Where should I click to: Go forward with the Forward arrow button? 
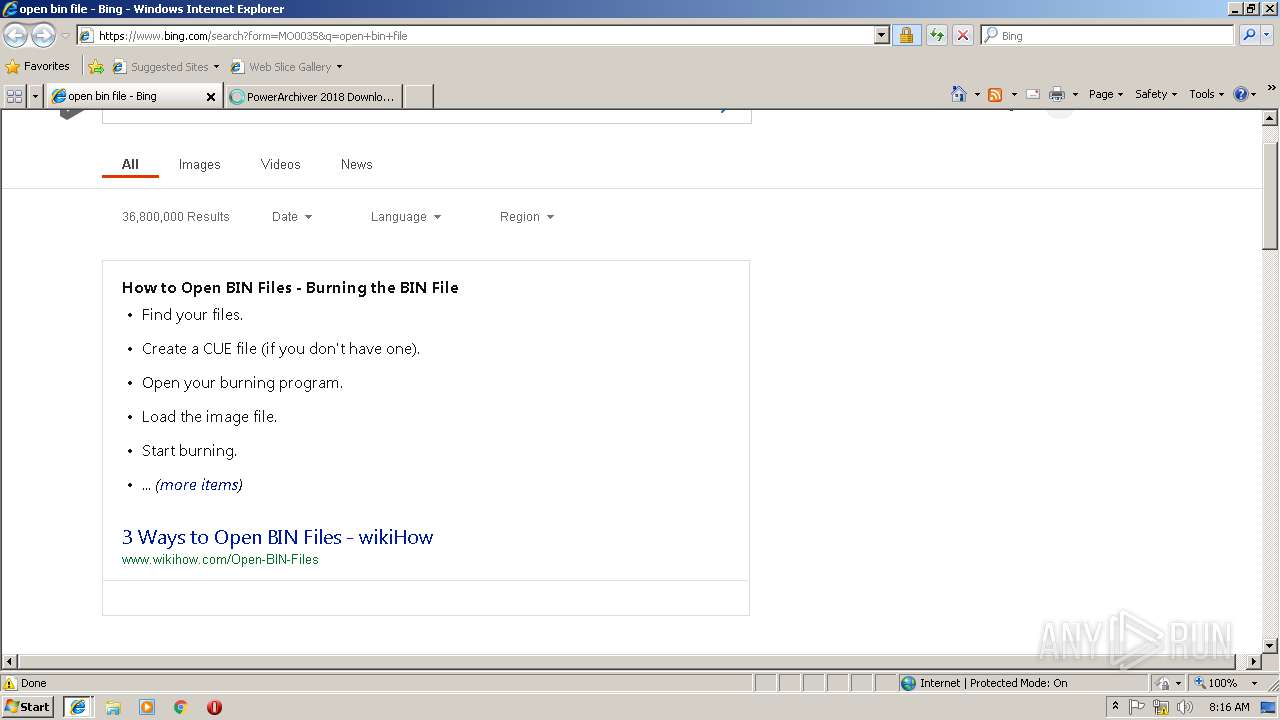click(43, 36)
